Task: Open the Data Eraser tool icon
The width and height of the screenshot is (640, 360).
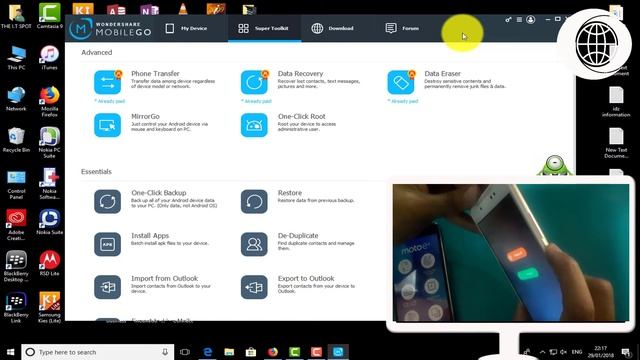Action: (401, 82)
